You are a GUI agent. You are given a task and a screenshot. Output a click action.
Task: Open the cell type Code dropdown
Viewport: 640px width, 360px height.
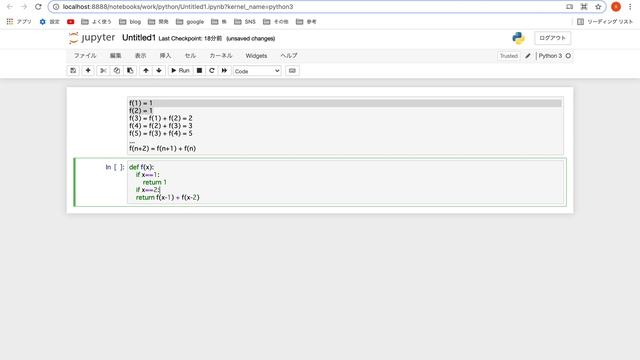click(x=257, y=71)
